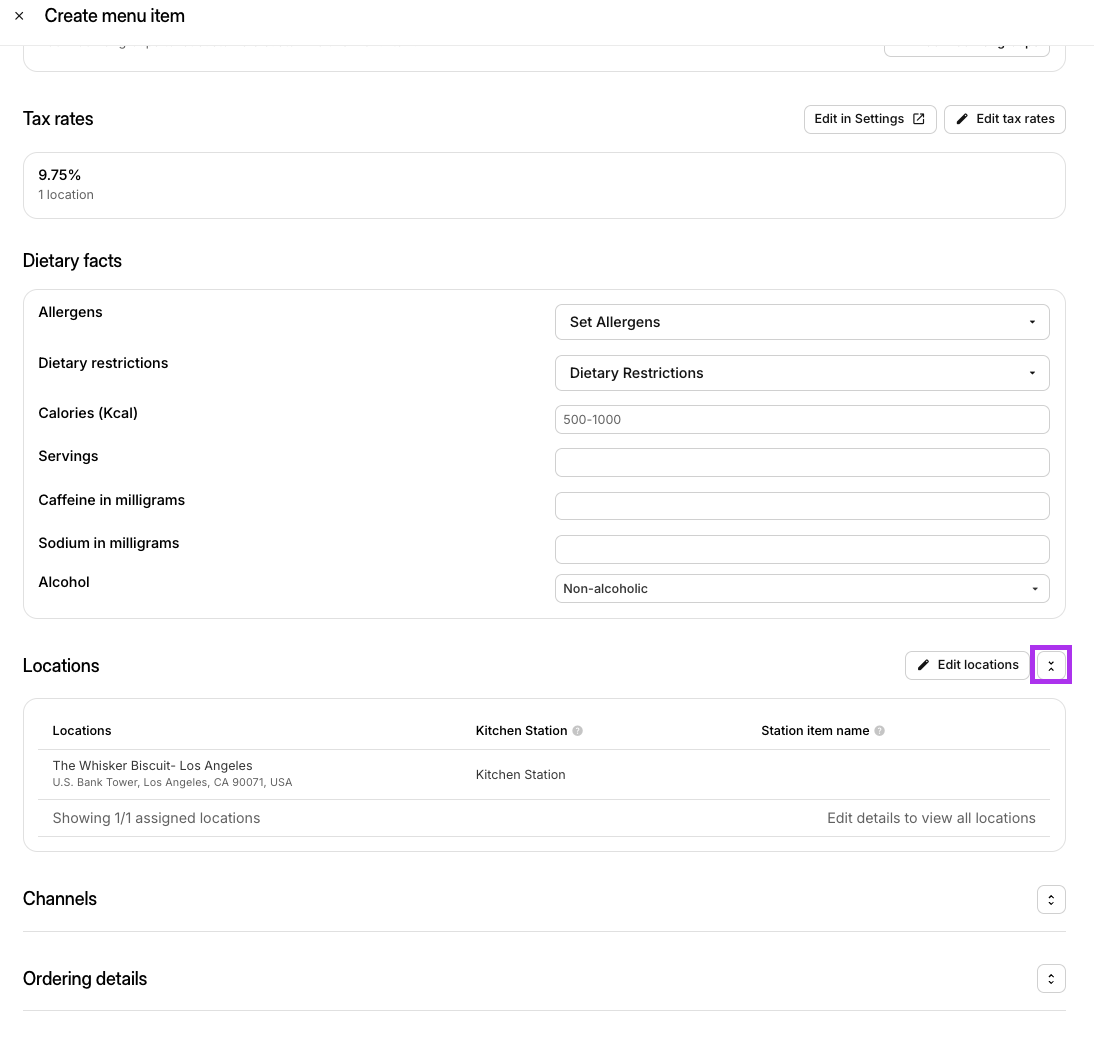Open the Dietary Restrictions dropdown
This screenshot has width=1094, height=1041.
(802, 373)
